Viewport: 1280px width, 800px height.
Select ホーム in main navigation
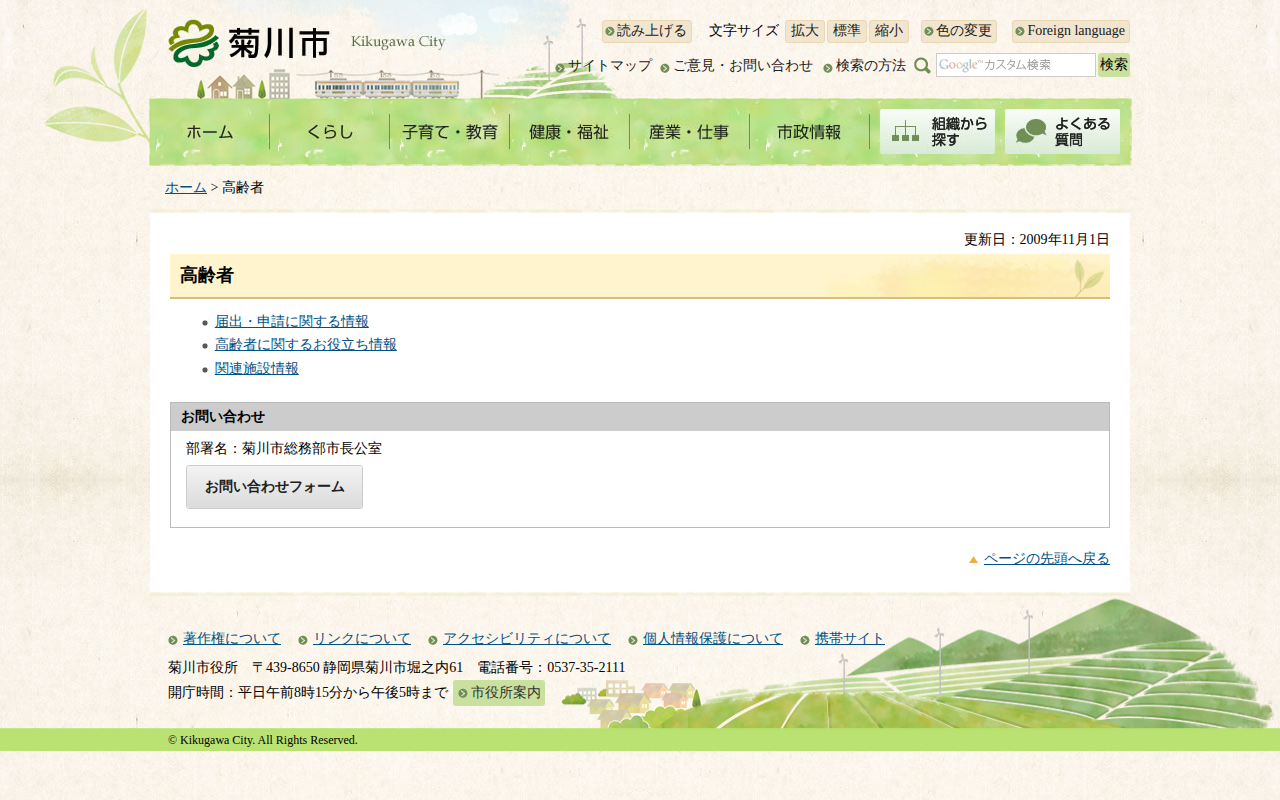(210, 132)
